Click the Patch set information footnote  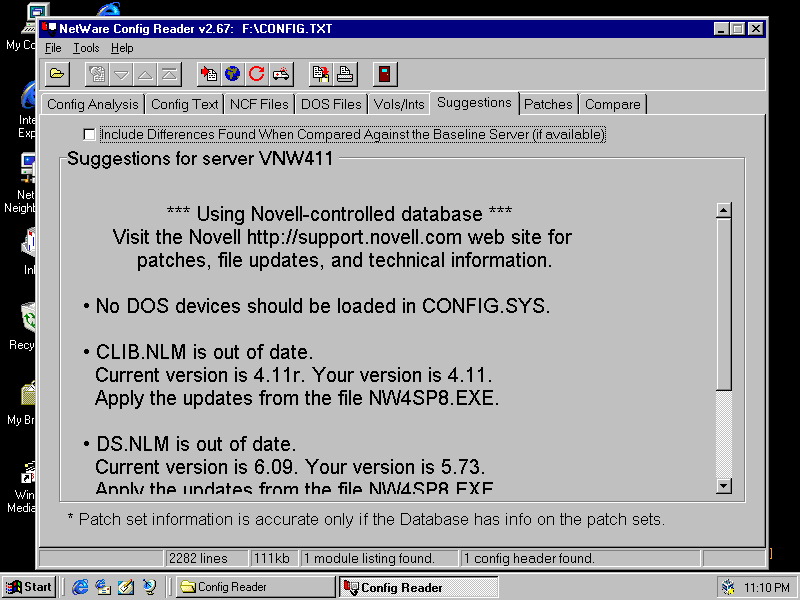point(366,519)
